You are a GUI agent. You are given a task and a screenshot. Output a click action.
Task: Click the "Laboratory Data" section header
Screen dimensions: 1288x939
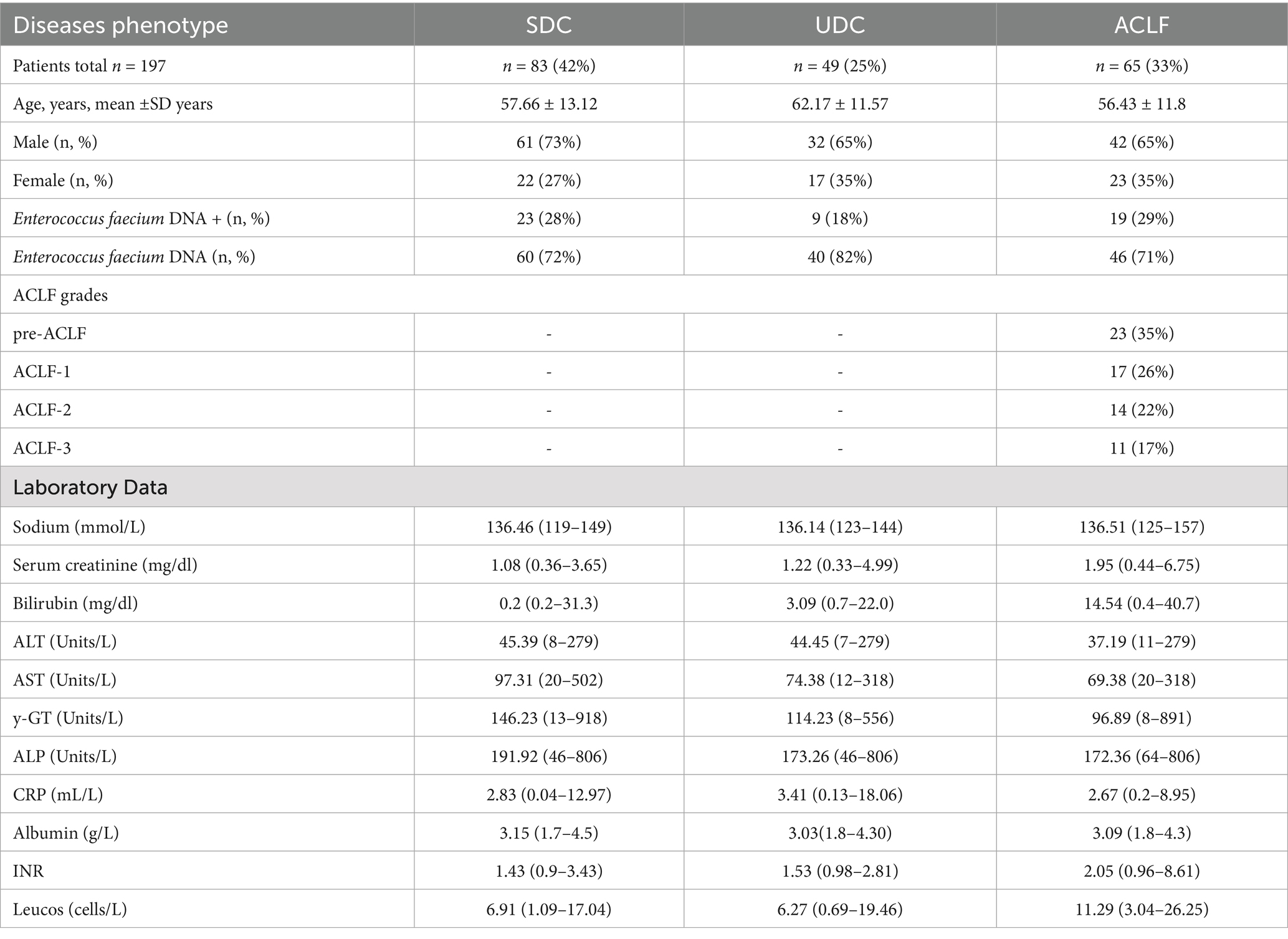(x=90, y=487)
